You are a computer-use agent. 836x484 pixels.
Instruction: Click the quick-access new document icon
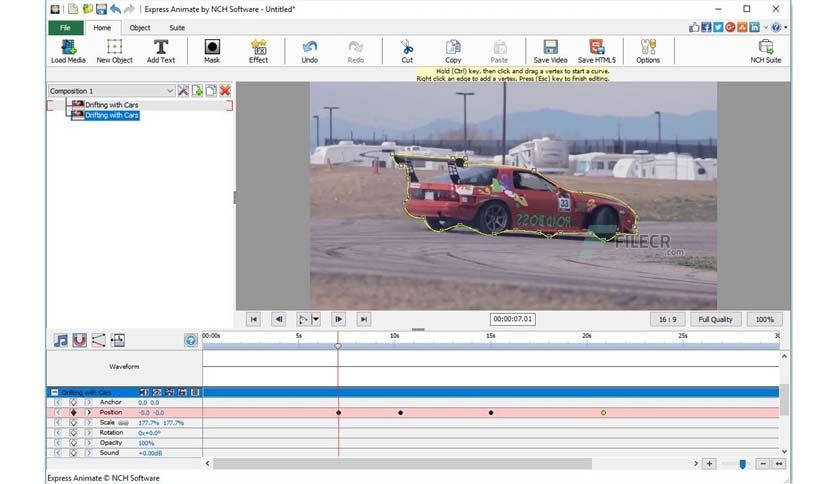(73, 9)
